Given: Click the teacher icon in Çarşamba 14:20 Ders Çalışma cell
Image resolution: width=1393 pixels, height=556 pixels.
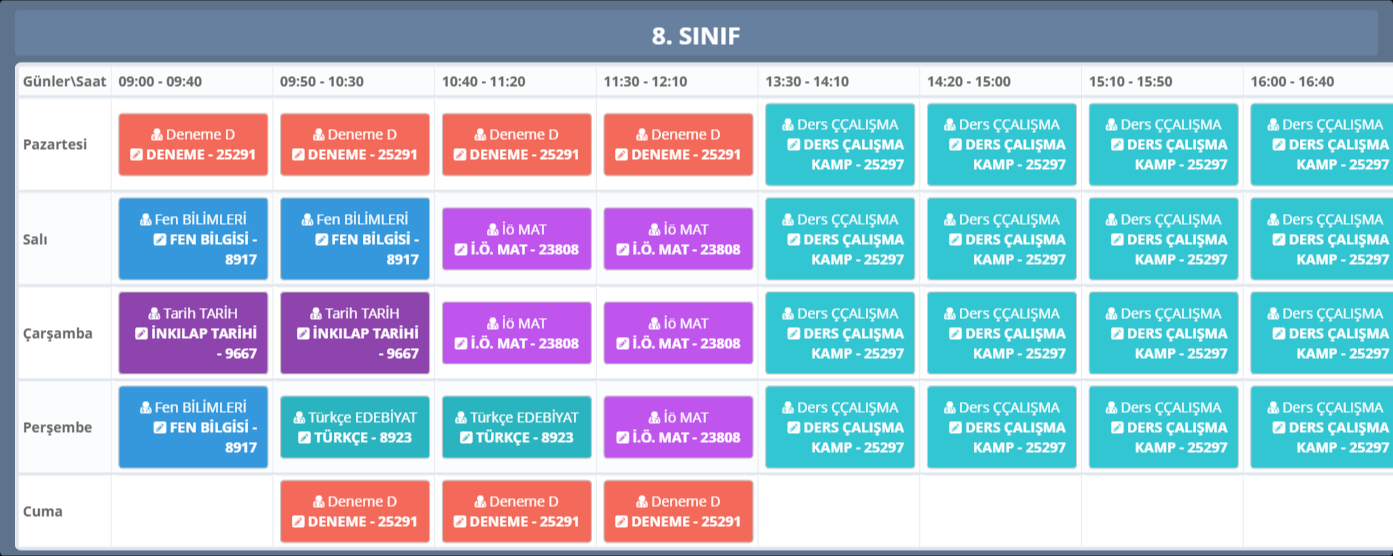Looking at the screenshot, I should point(950,313).
